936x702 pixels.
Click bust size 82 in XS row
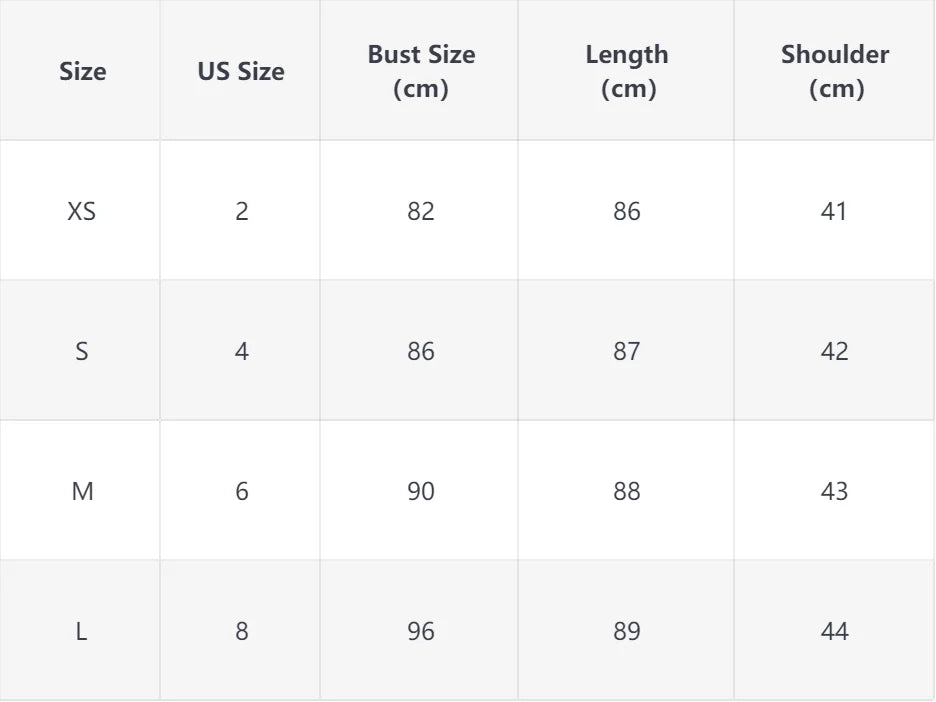click(x=421, y=211)
